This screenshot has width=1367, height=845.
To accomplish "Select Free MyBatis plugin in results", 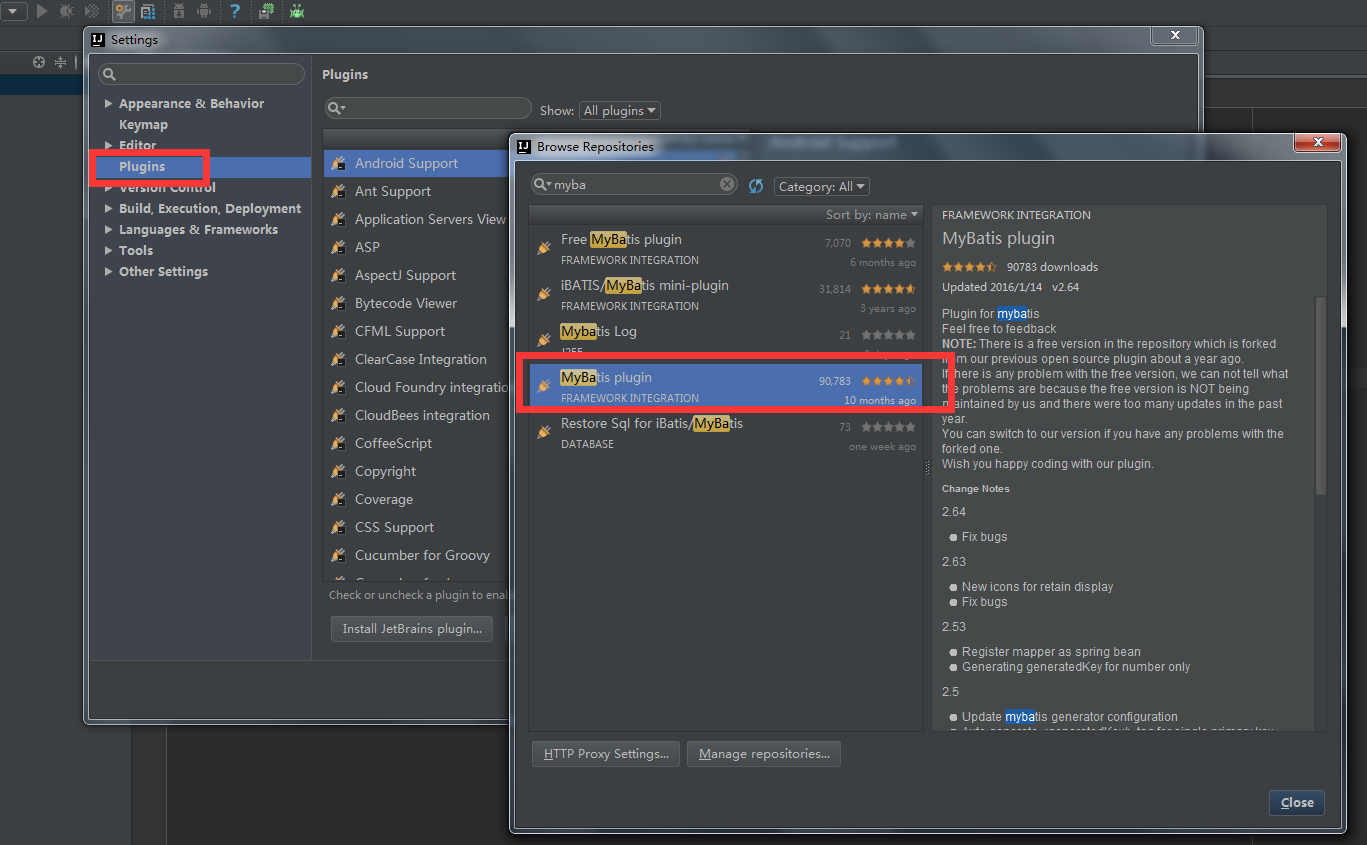I will coord(725,248).
